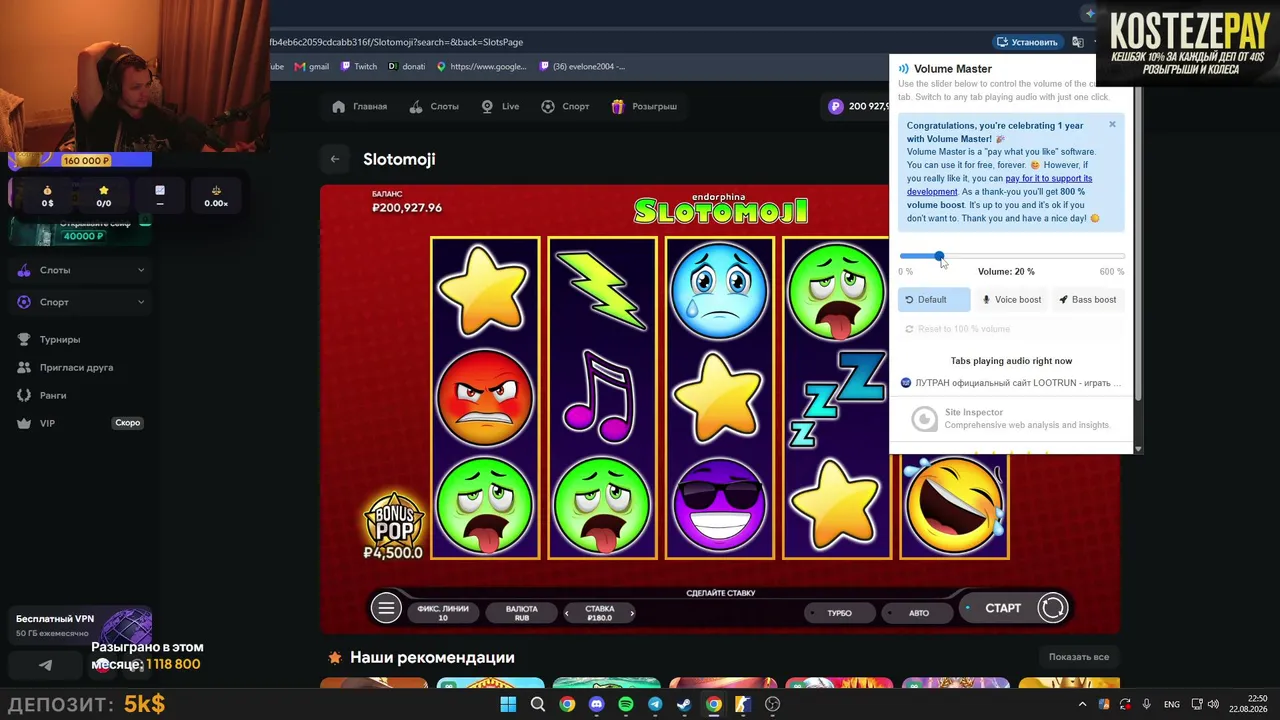
Task: Open the donati bookmark
Action: tap(407, 67)
